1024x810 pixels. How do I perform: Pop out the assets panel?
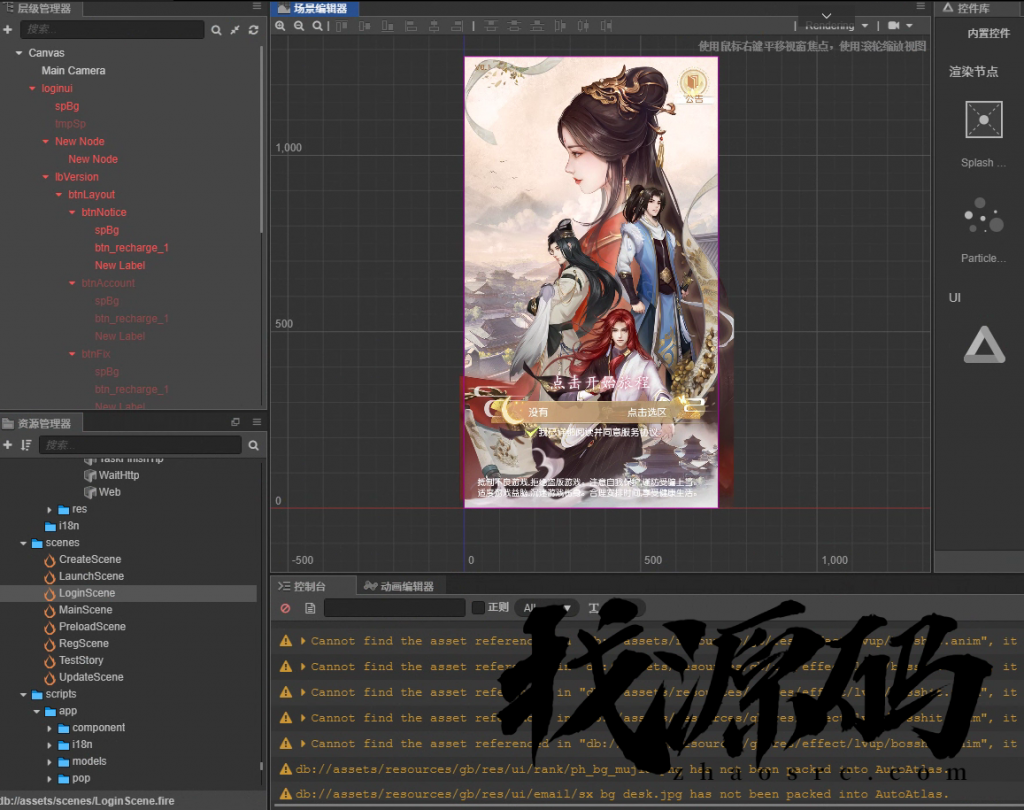pos(236,422)
